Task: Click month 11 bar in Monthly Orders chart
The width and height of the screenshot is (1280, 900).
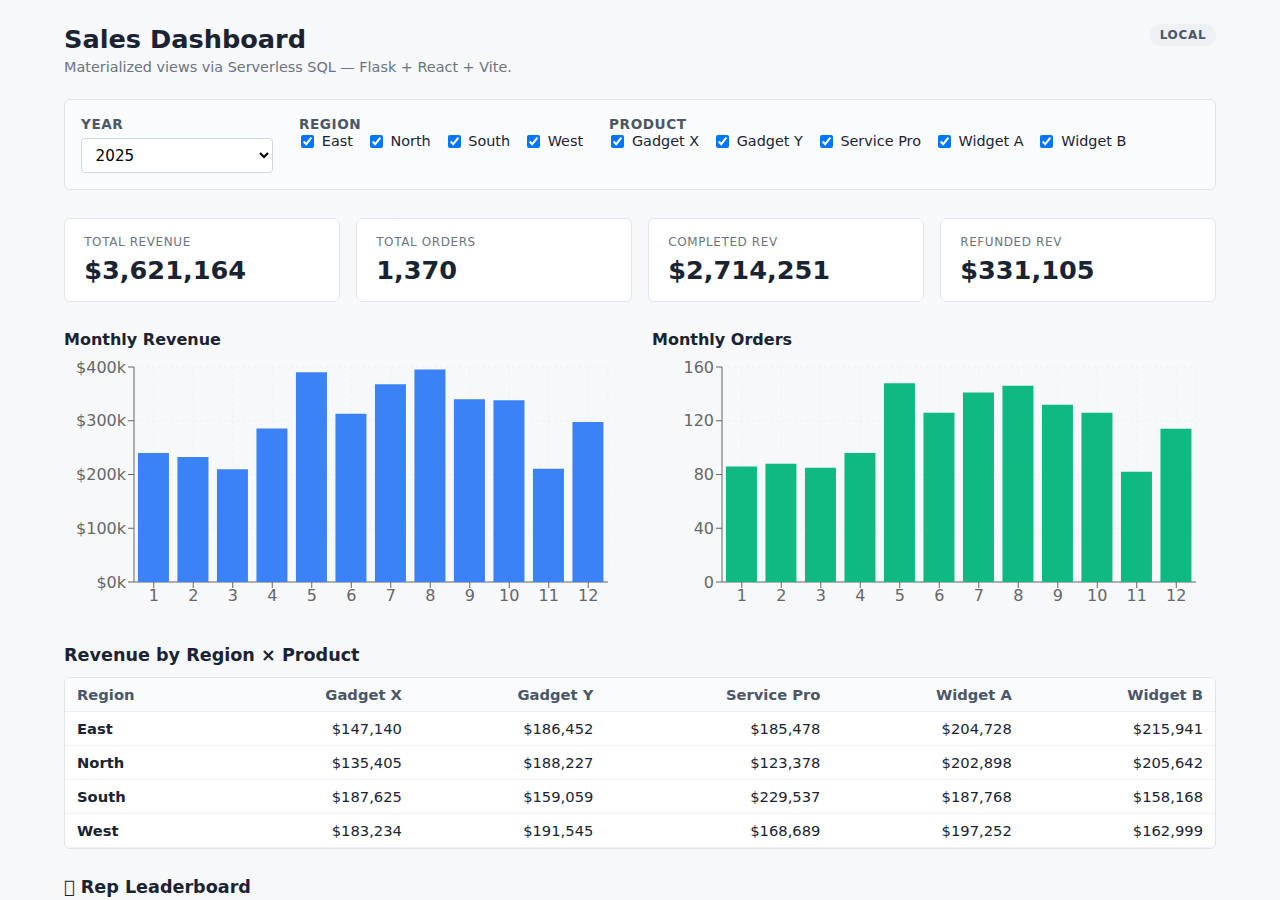Action: pyautogui.click(x=1136, y=527)
